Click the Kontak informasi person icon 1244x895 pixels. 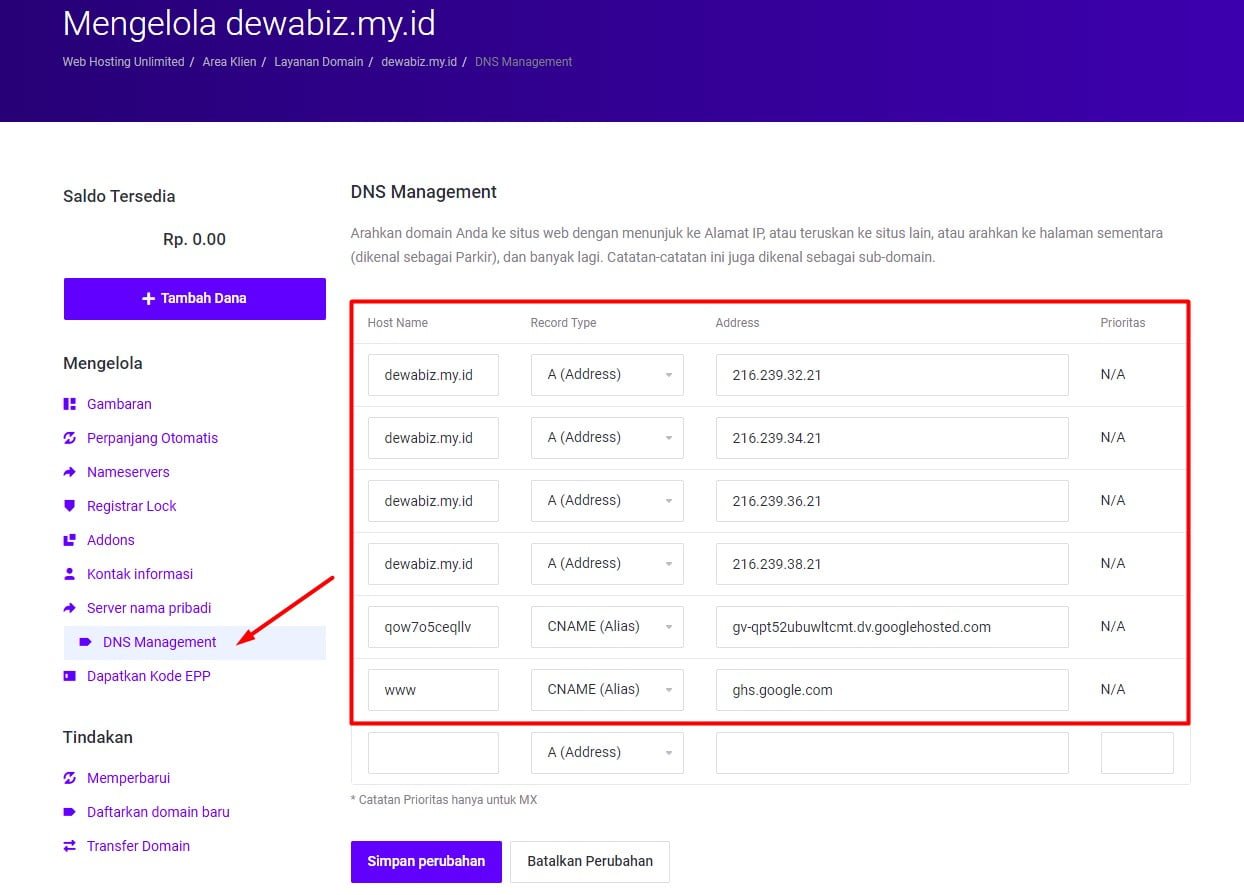pyautogui.click(x=69, y=574)
